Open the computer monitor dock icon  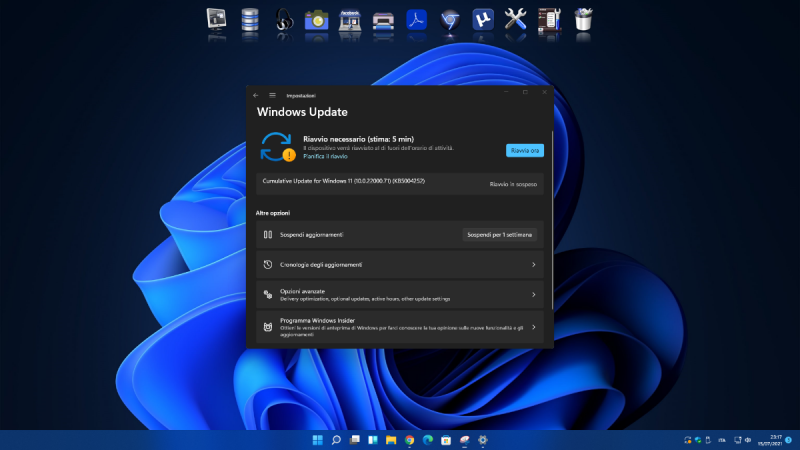point(216,20)
